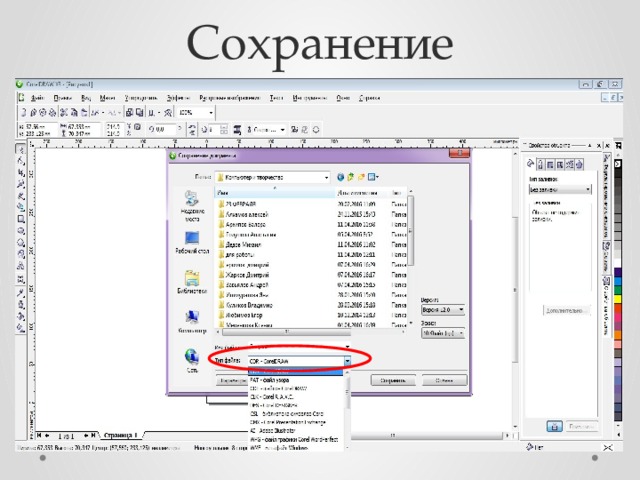Viewport: 640px width, 480px height.
Task: Open the Version 12.0 dropdown
Action: (x=443, y=310)
